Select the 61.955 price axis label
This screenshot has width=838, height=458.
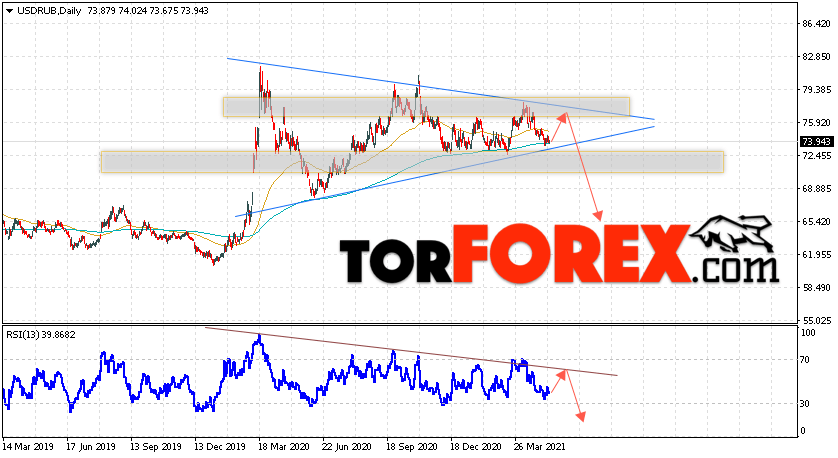click(x=817, y=255)
